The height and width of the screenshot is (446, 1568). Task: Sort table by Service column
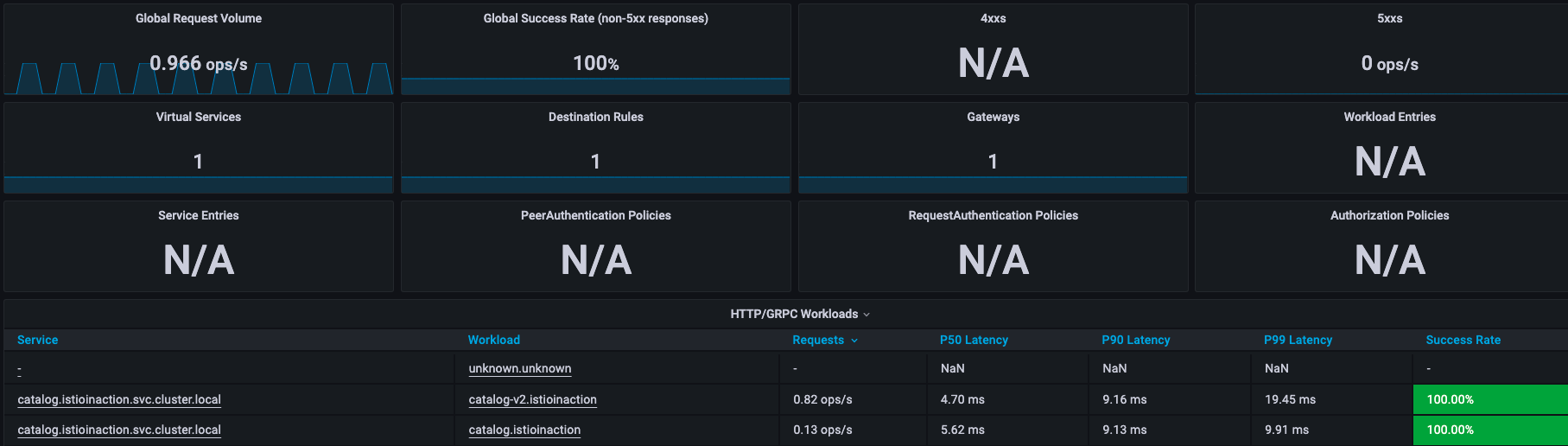(38, 340)
